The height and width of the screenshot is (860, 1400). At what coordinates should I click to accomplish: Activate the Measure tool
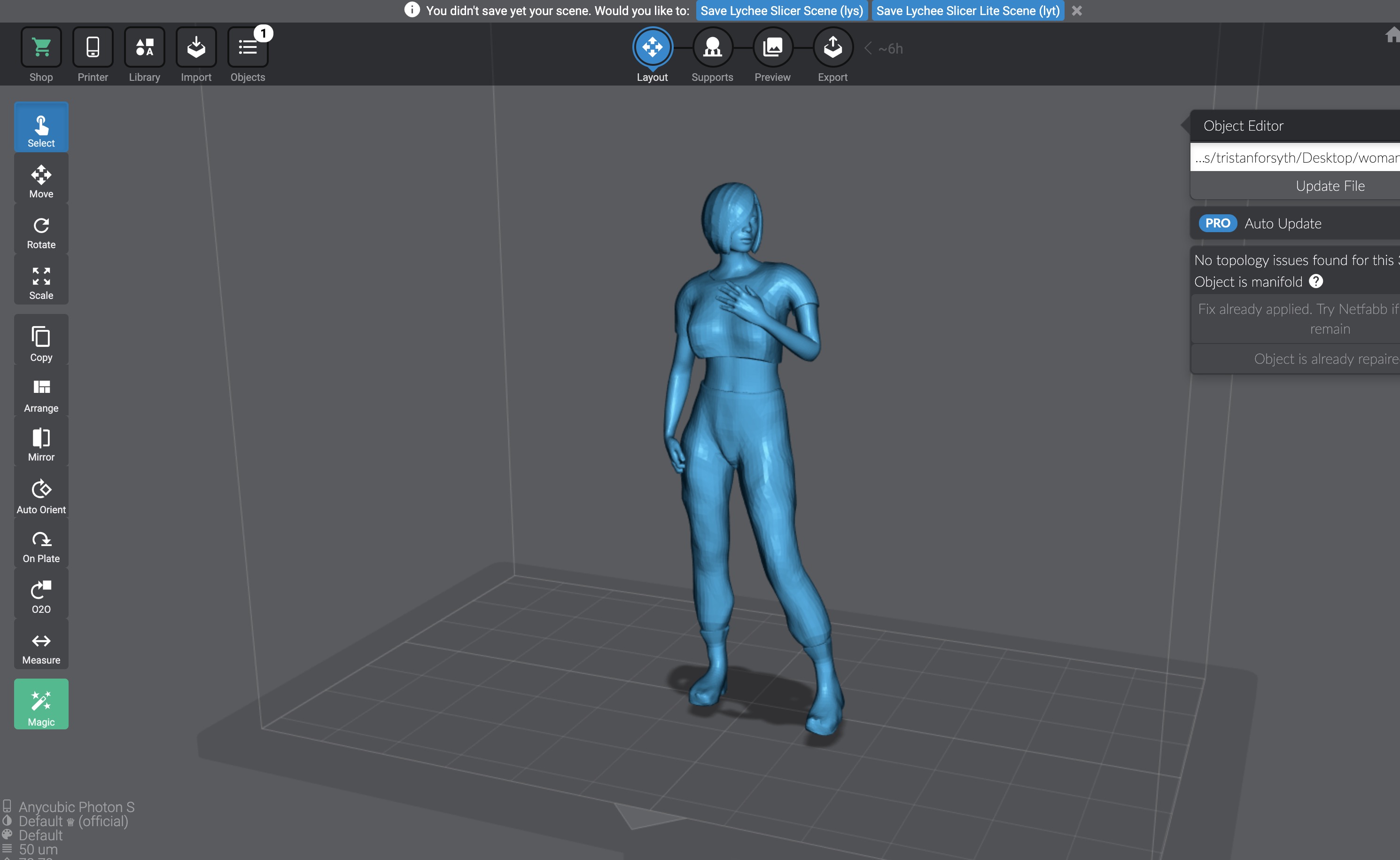point(41,643)
